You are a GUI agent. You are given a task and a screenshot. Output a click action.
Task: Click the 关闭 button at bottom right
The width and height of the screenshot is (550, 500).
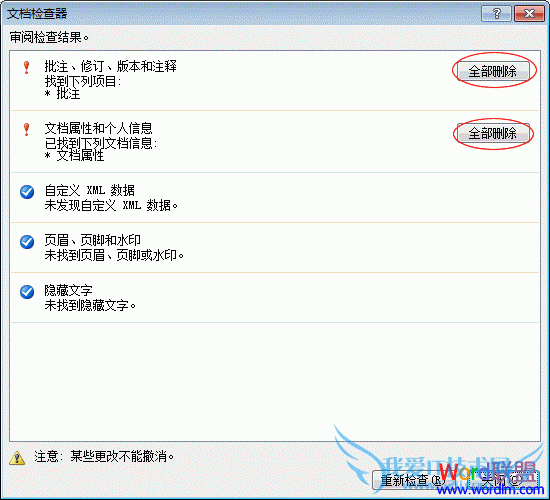pos(503,479)
